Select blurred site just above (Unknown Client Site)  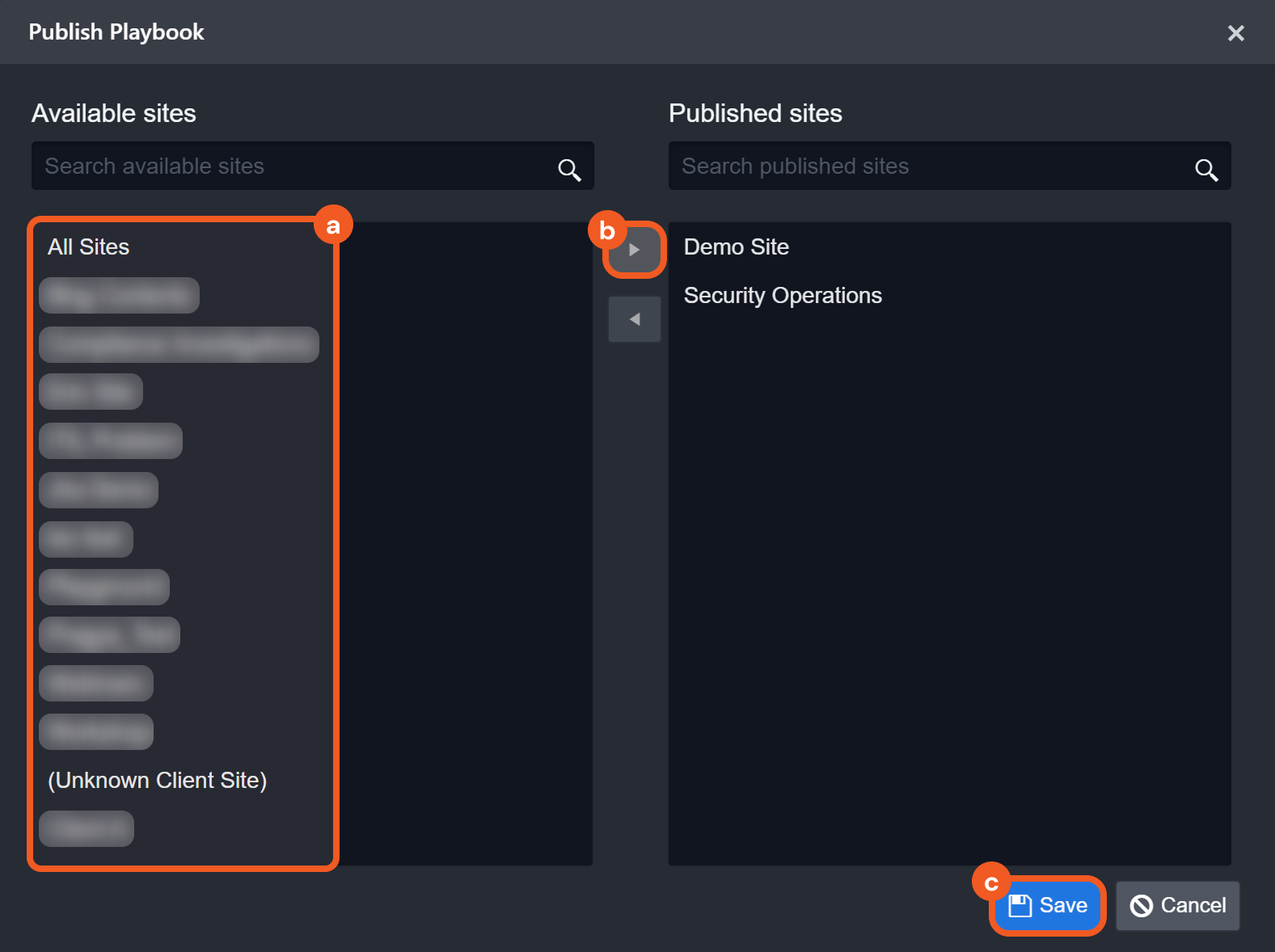click(96, 732)
